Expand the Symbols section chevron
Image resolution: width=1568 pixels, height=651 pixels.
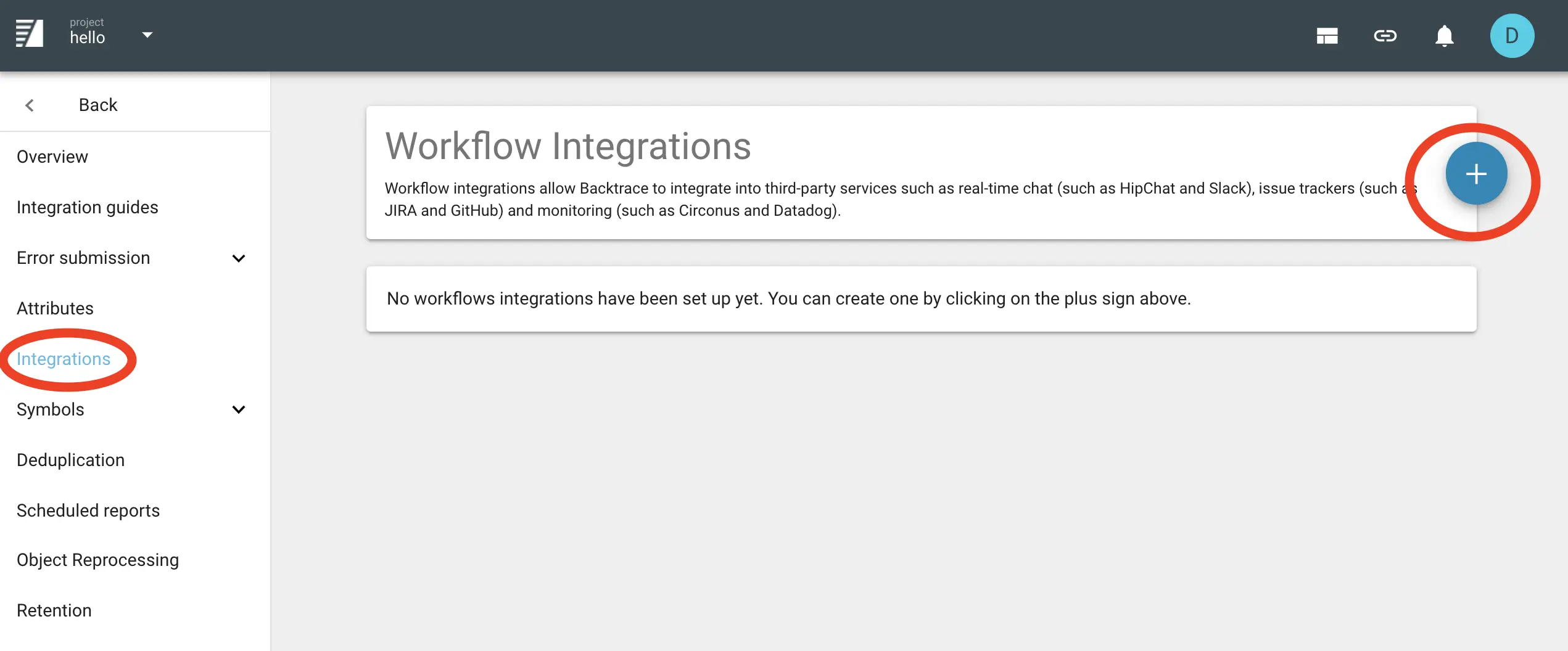coord(239,410)
